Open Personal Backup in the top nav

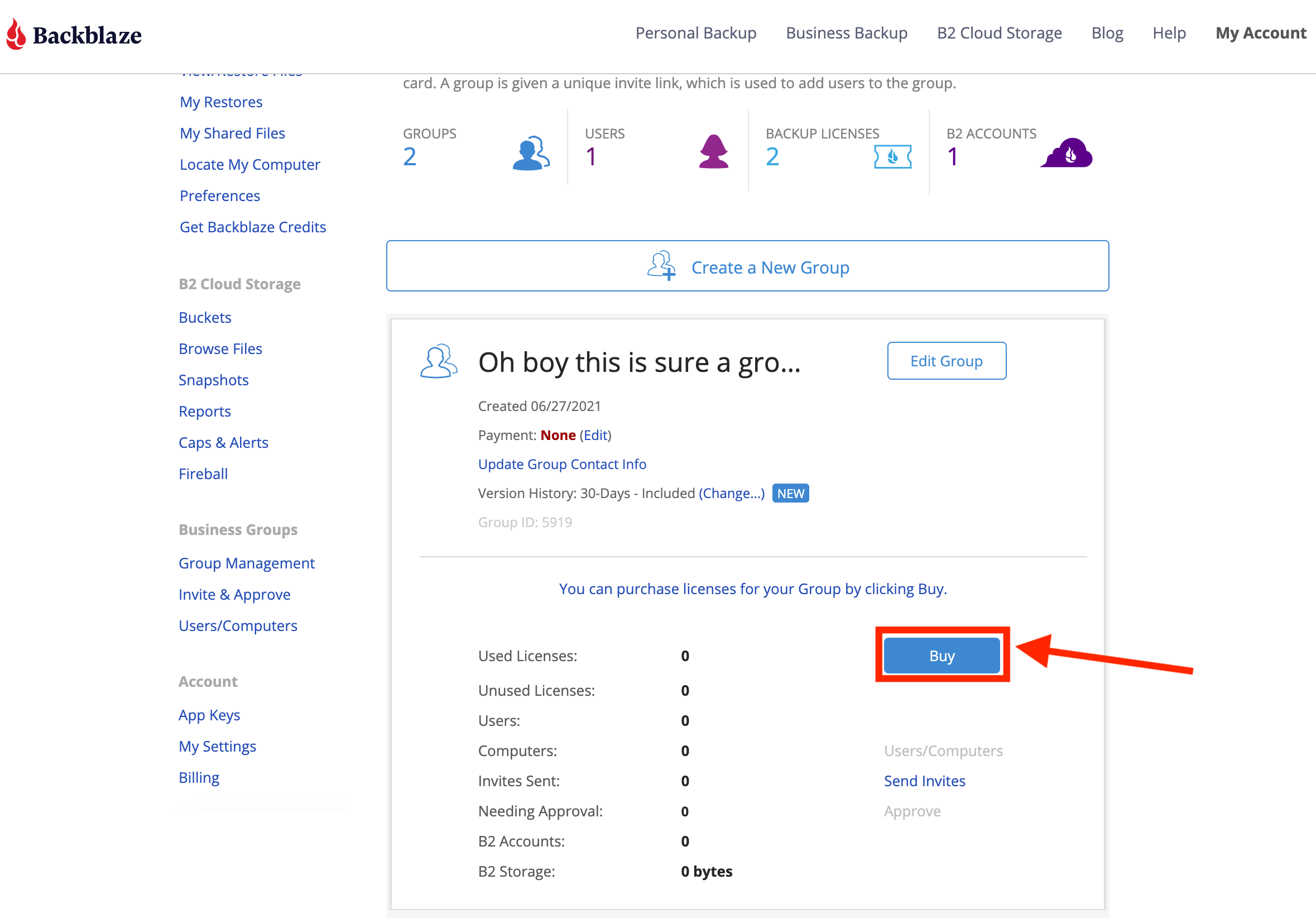click(696, 34)
